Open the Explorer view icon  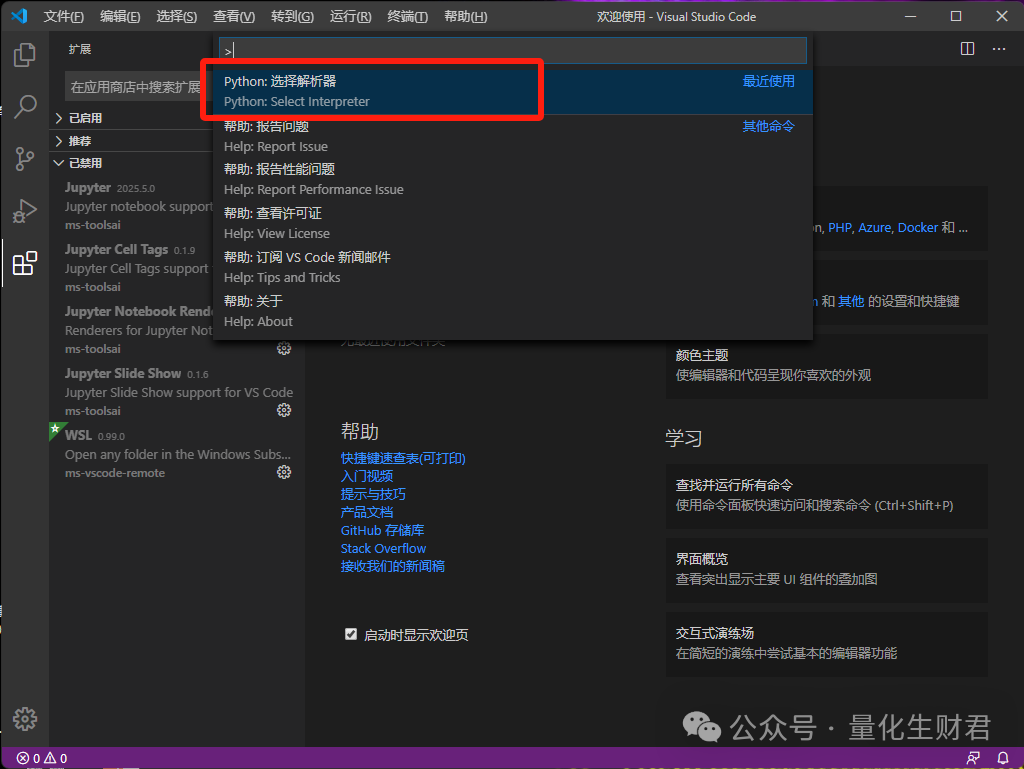tap(24, 55)
